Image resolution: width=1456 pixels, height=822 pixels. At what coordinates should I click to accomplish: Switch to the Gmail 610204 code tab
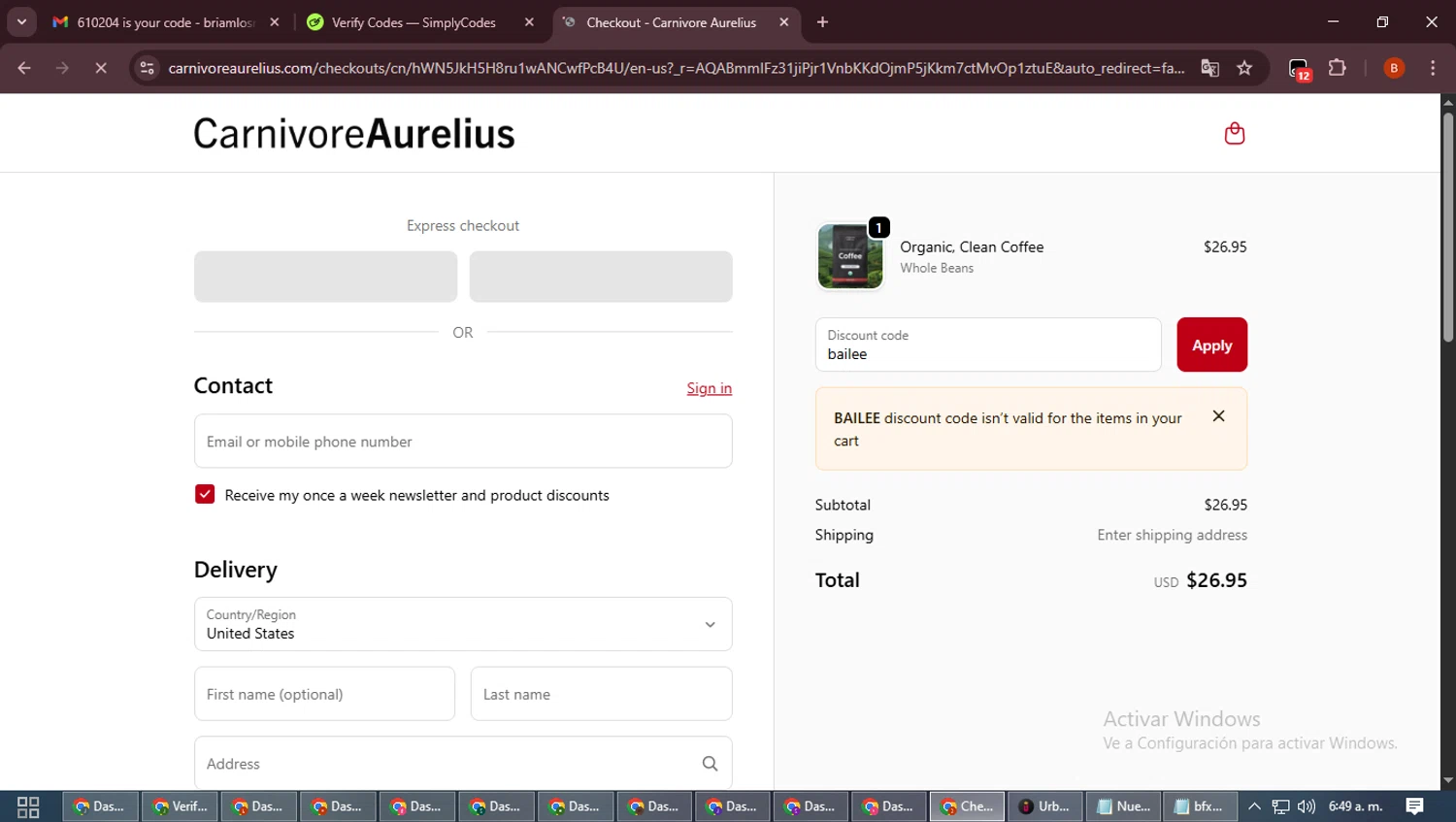[166, 22]
